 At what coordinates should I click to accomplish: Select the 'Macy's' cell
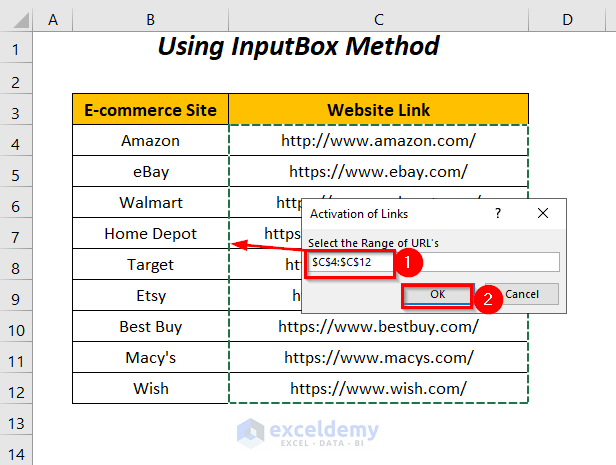click(150, 357)
